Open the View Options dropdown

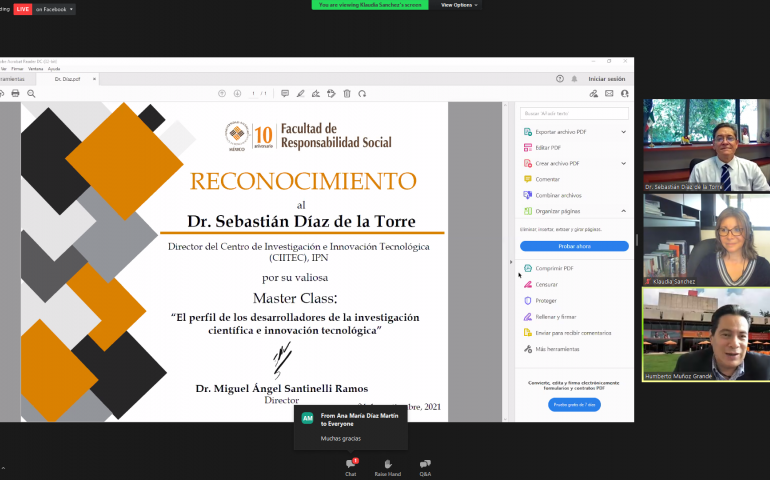click(x=459, y=5)
